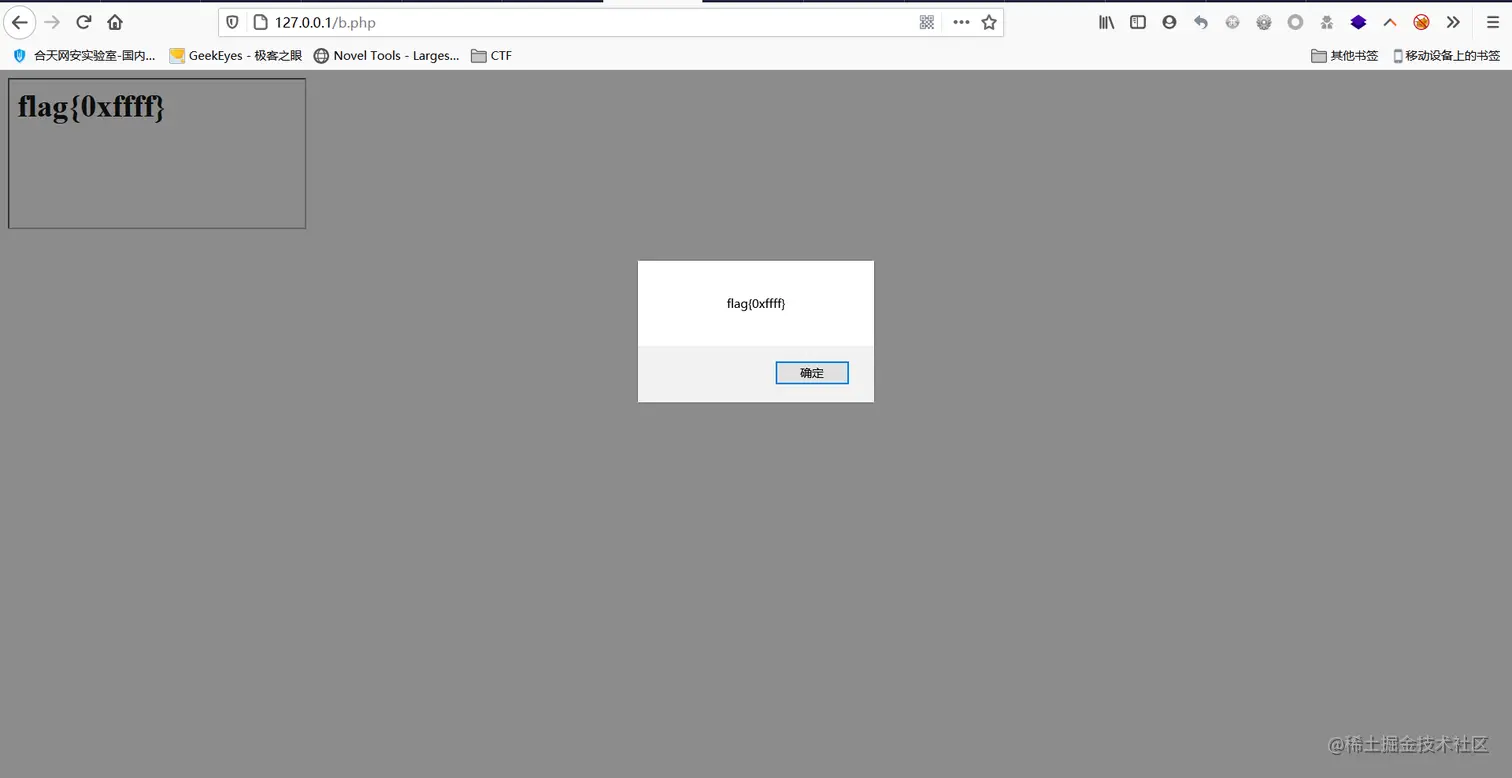
Task: Click the Forward navigation arrow
Action: [x=52, y=22]
